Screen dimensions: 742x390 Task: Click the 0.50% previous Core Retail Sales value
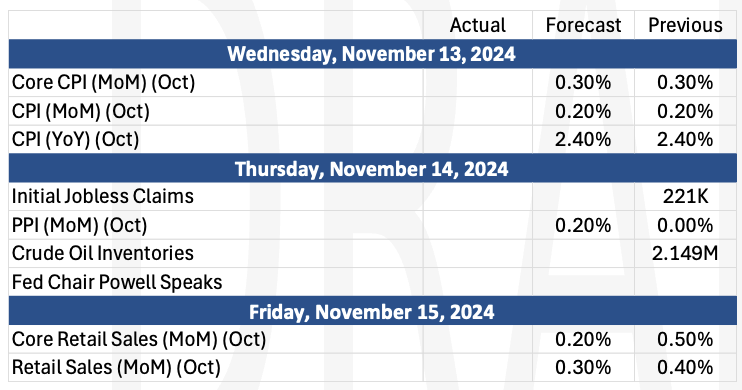tap(685, 339)
